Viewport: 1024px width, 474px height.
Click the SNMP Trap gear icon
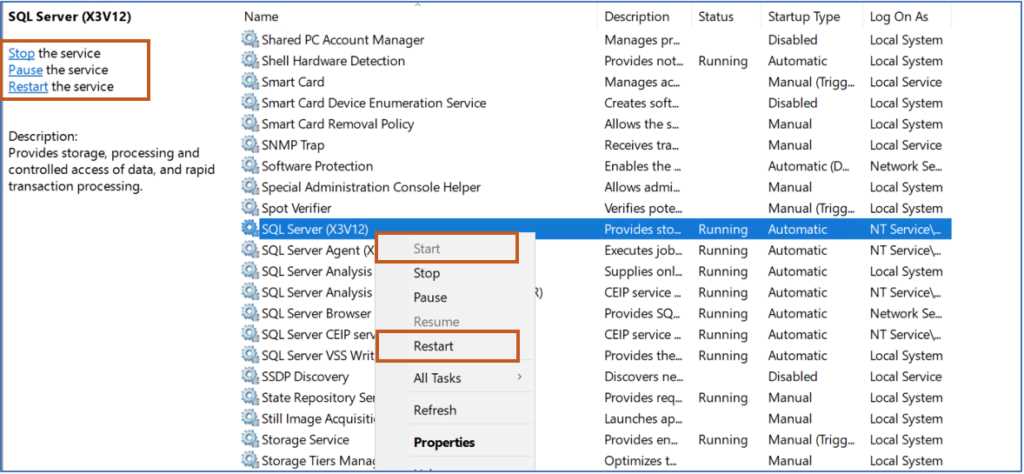250,145
